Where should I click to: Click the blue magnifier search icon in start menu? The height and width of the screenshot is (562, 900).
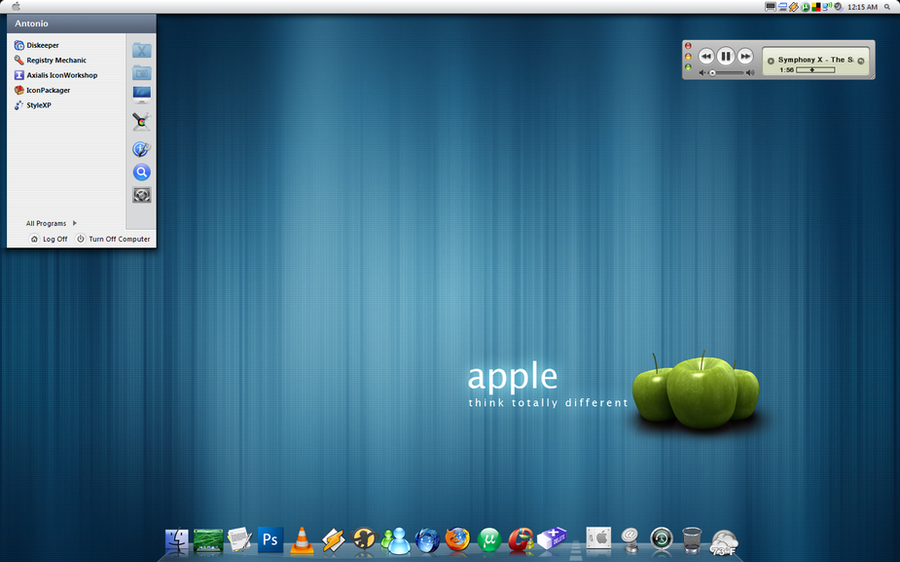pos(142,172)
